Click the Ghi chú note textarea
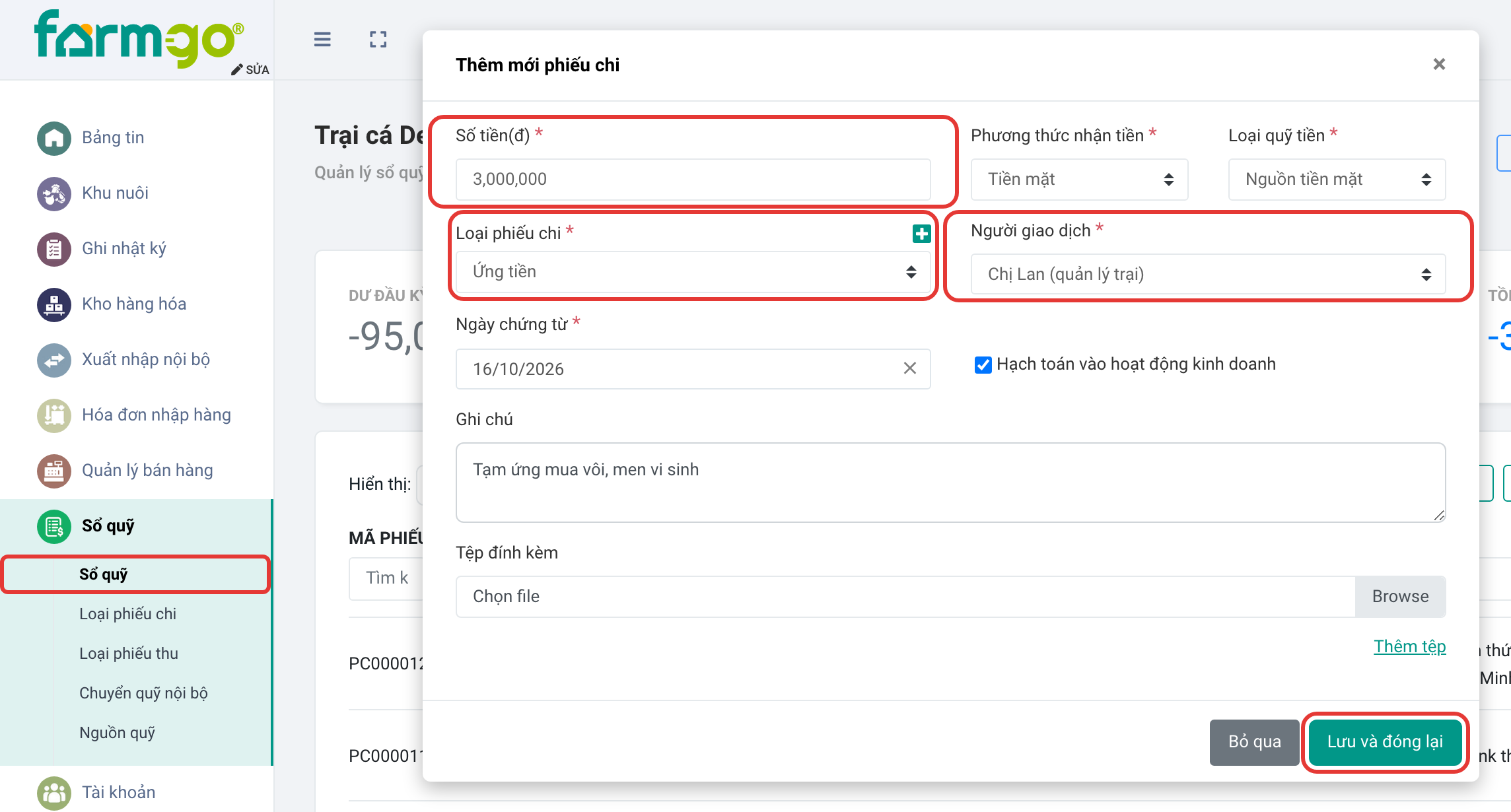 950,483
